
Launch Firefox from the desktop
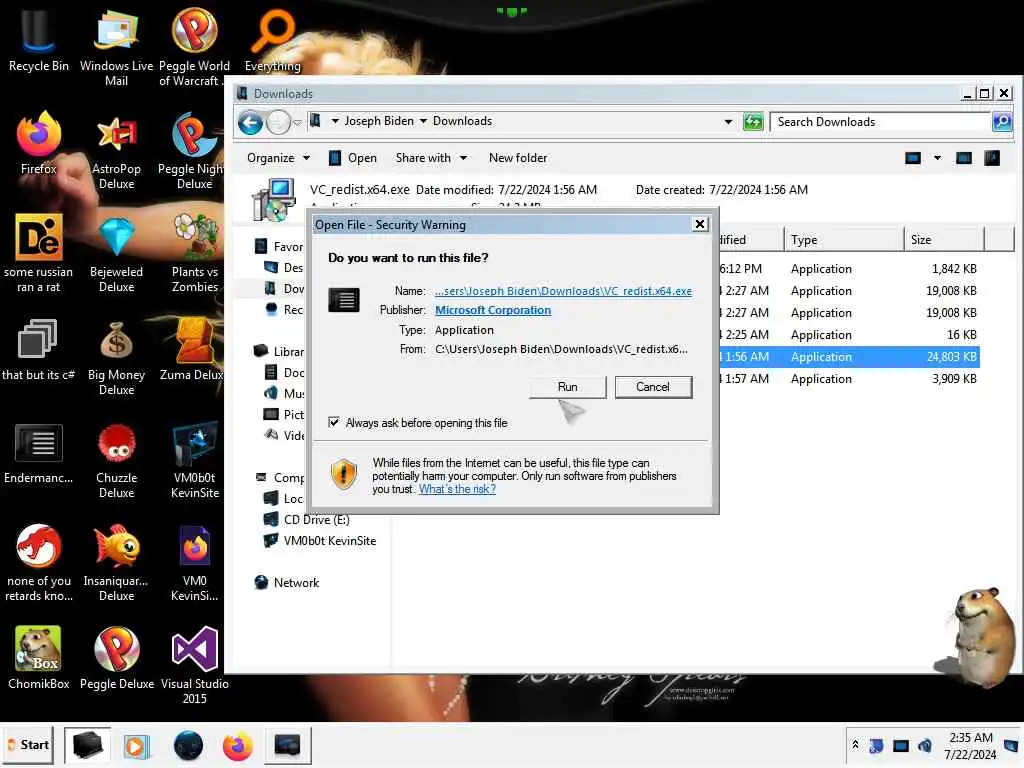click(39, 142)
